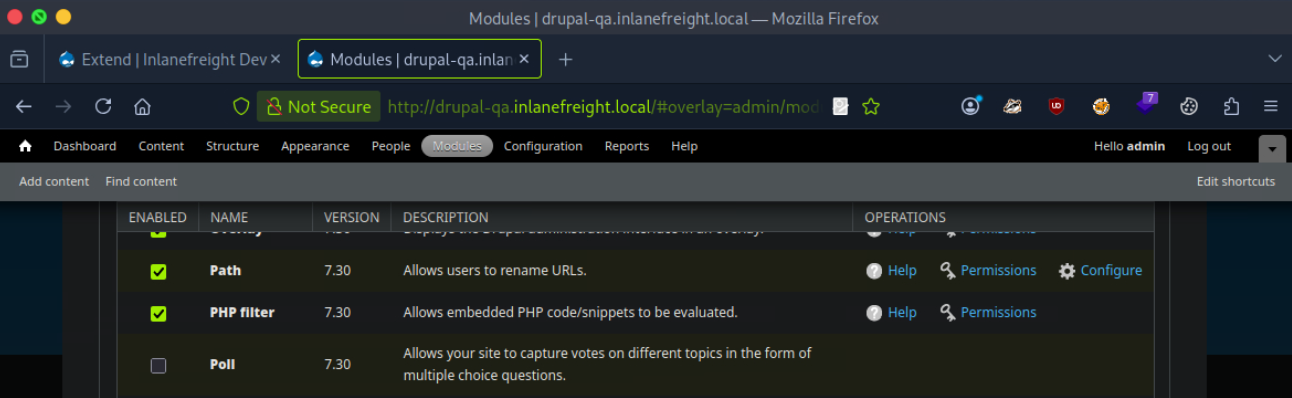Click the Drupal home icon in admin toolbar

click(25, 146)
